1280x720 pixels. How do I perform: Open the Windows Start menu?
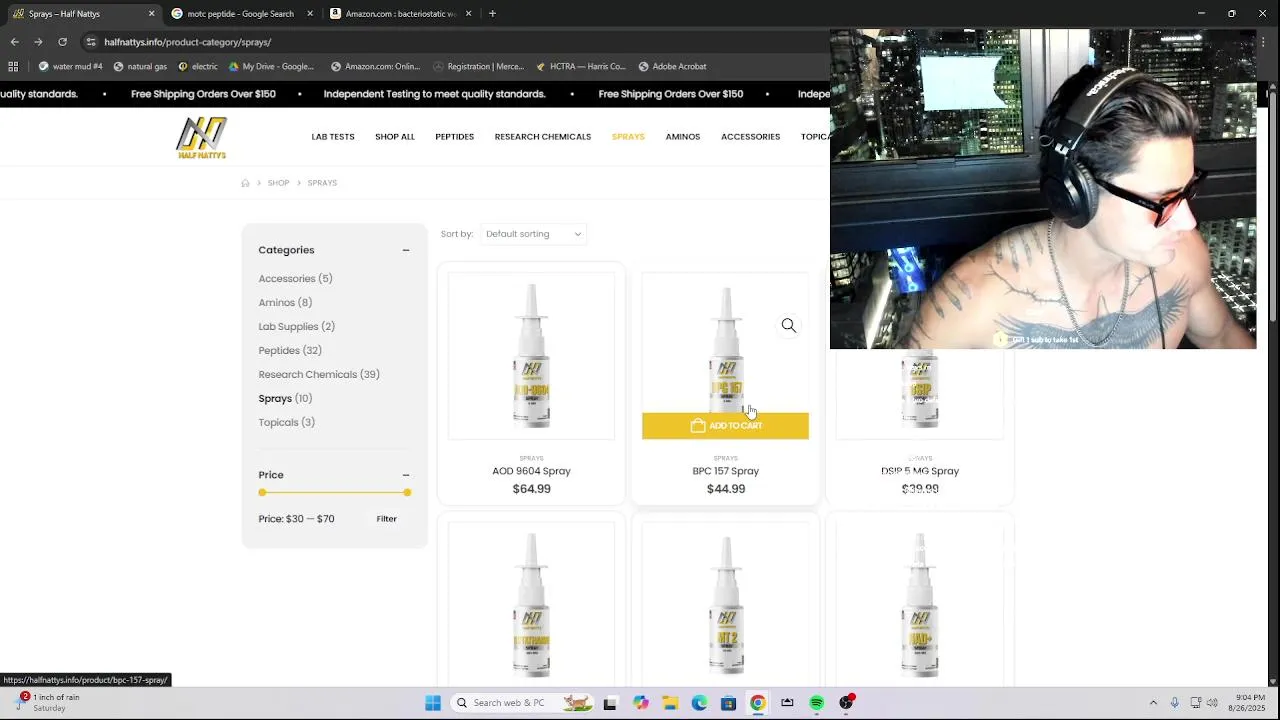coord(433,703)
